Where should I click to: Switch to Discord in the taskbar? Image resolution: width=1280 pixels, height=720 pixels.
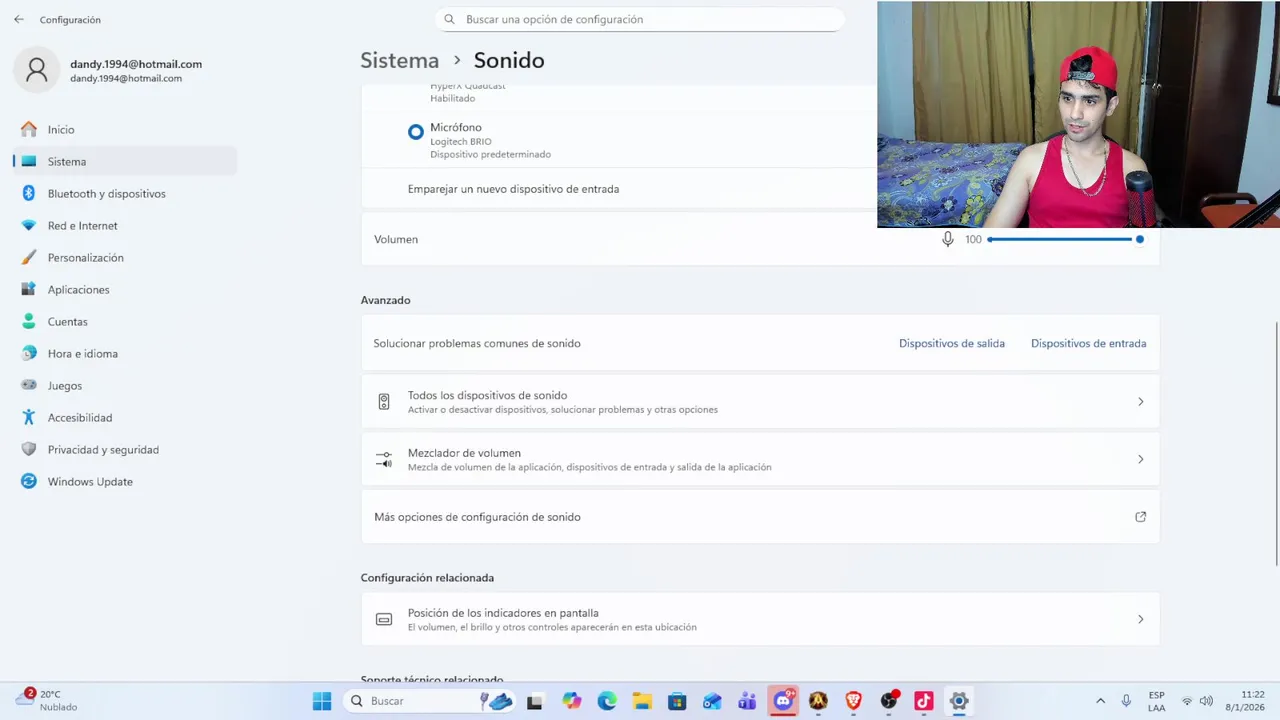[x=783, y=701]
